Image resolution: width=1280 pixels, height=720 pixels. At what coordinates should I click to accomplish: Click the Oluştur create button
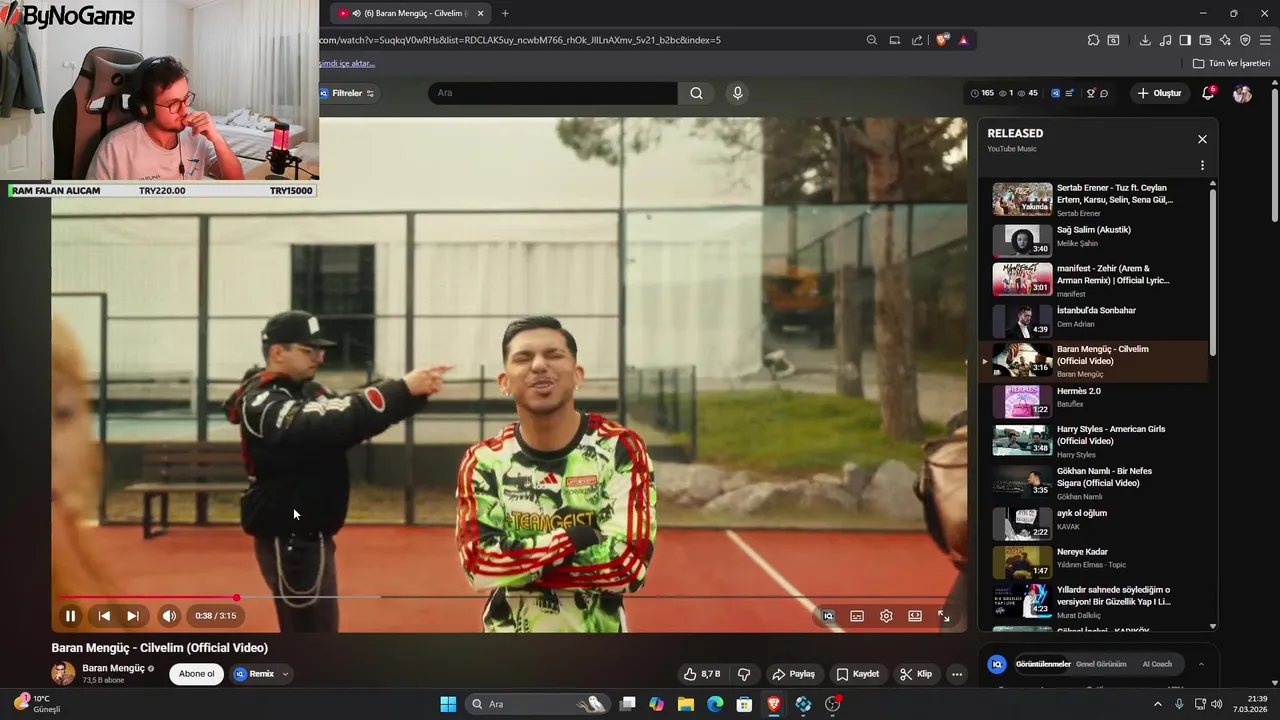pyautogui.click(x=1159, y=93)
